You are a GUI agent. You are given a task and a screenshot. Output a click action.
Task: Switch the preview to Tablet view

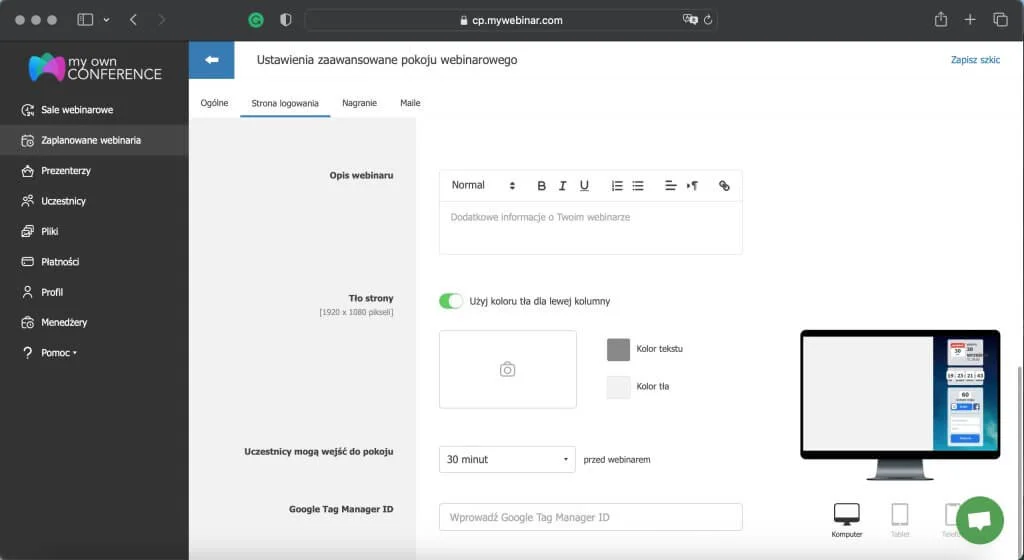[899, 515]
